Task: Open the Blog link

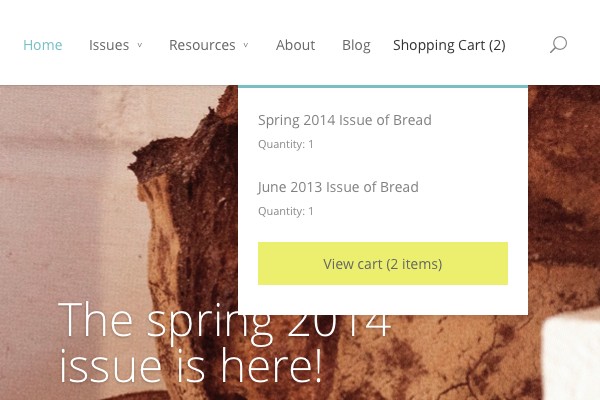Action: 356,46
